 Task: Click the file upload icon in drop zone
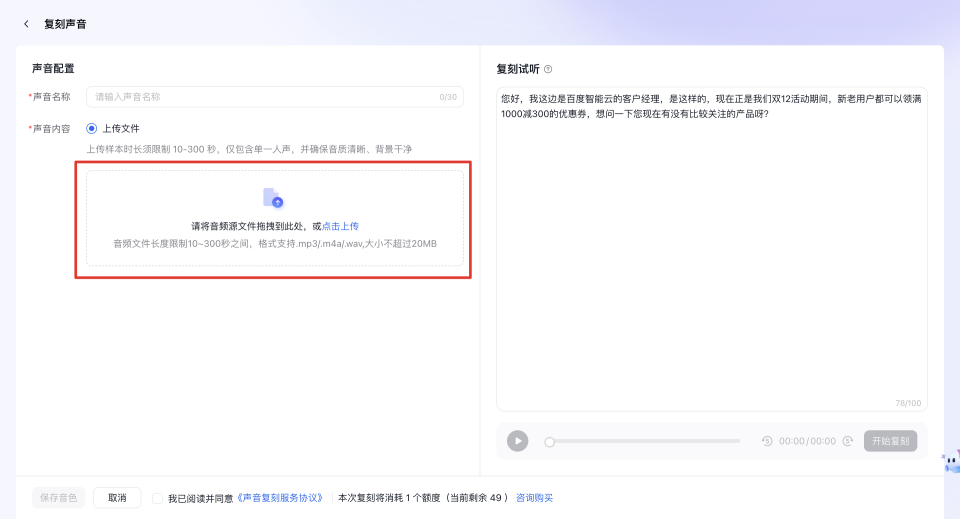tap(272, 198)
